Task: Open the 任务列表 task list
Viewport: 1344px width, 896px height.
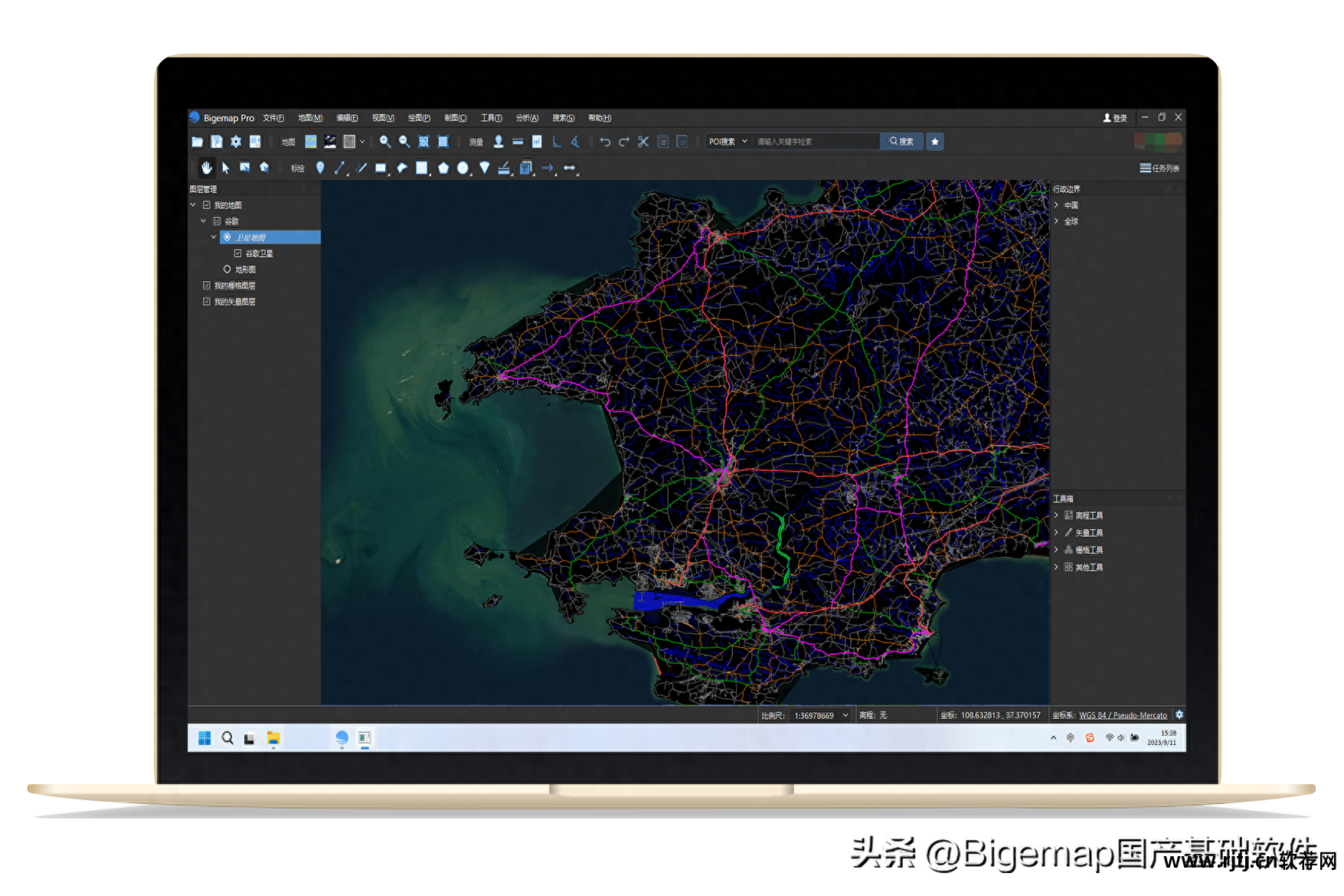Action: 1160,168
